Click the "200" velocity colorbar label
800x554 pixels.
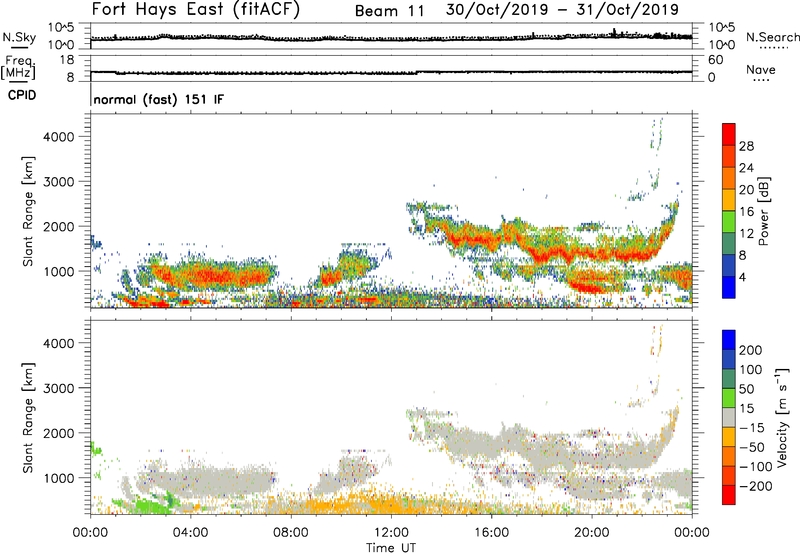click(x=751, y=350)
